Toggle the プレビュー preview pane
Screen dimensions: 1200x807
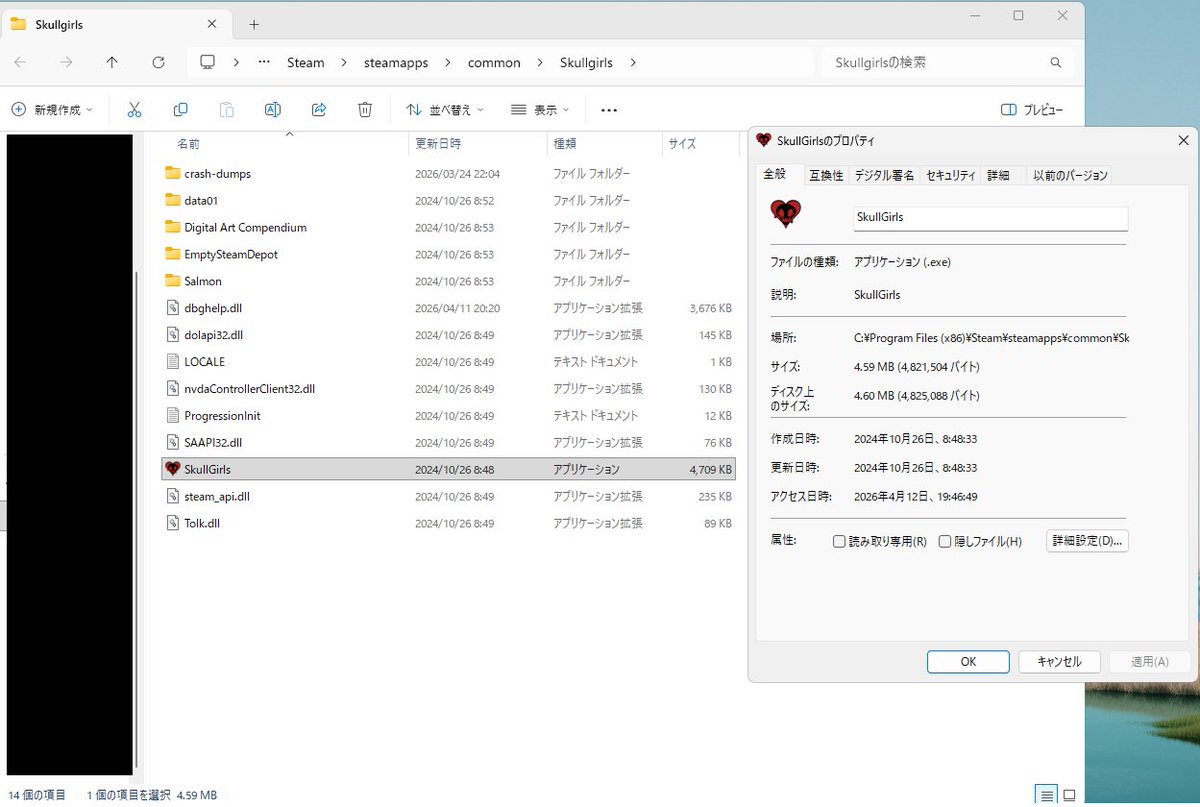(1032, 110)
